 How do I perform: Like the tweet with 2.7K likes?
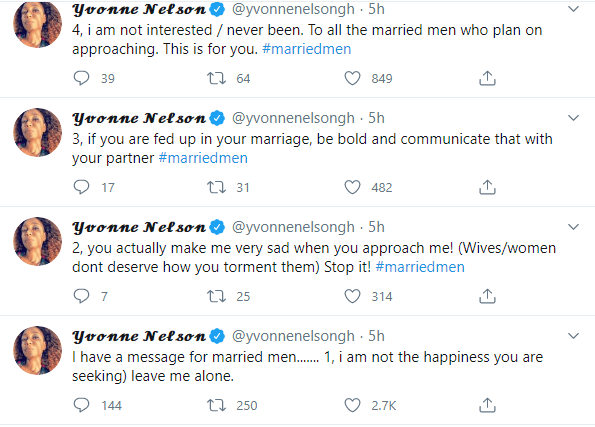(352, 405)
